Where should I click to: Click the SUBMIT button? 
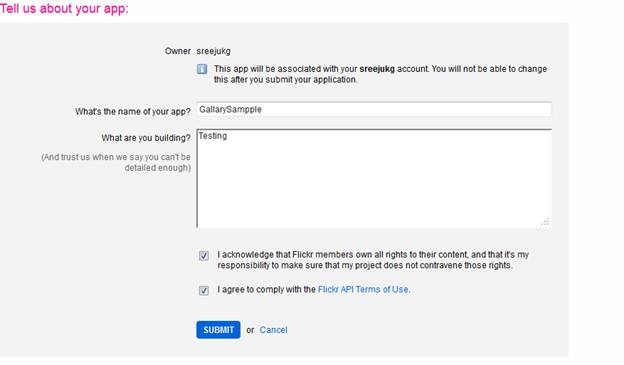(218, 330)
